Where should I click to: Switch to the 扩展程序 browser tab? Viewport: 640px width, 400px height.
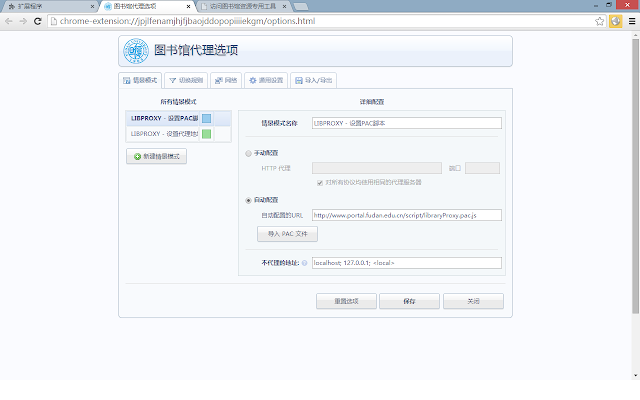point(49,6)
